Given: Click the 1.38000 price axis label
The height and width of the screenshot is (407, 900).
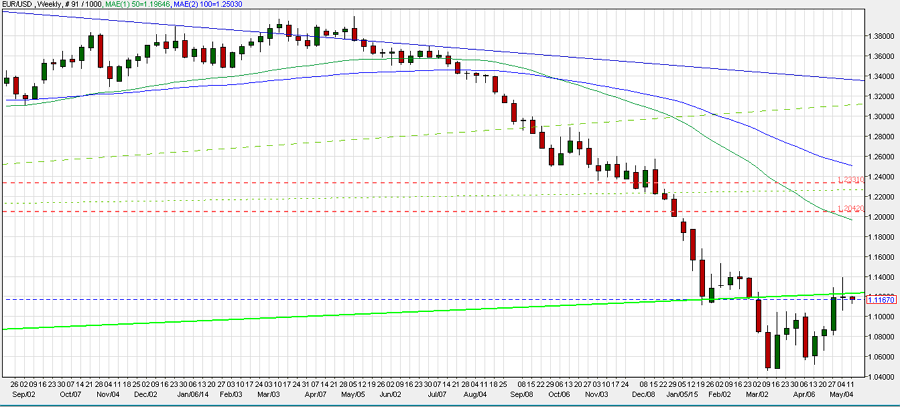Looking at the screenshot, I should 883,36.
